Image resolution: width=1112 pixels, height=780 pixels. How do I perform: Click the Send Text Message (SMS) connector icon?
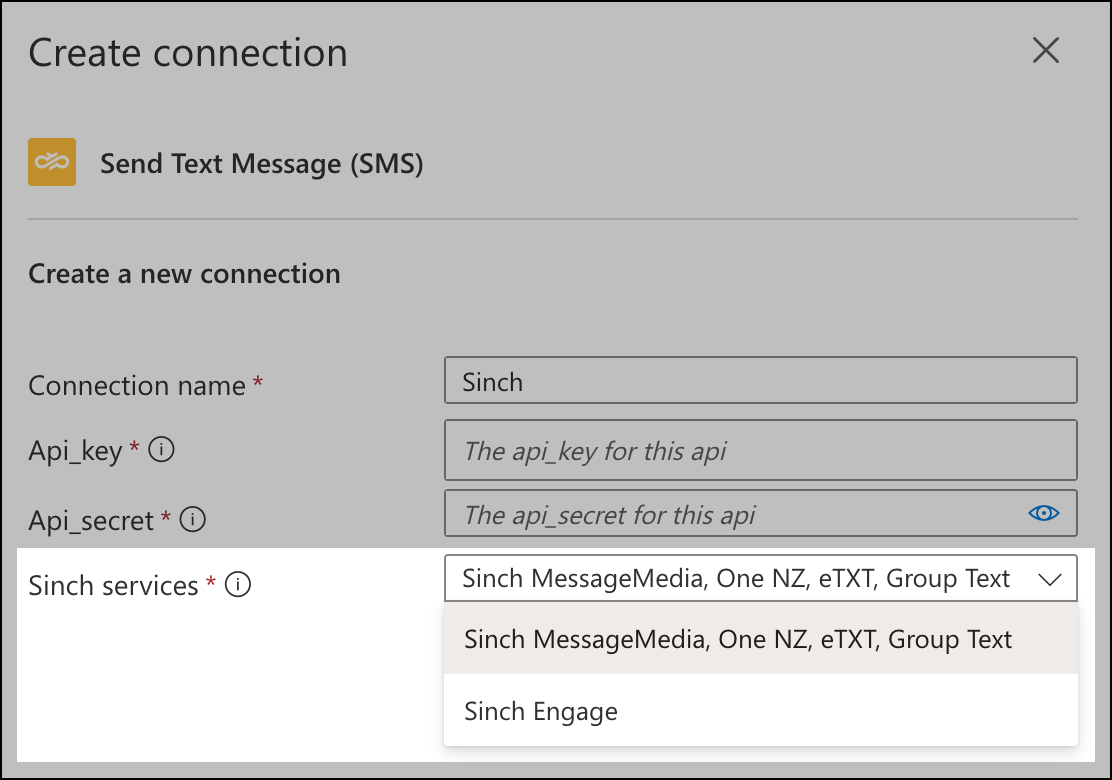pyautogui.click(x=52, y=162)
